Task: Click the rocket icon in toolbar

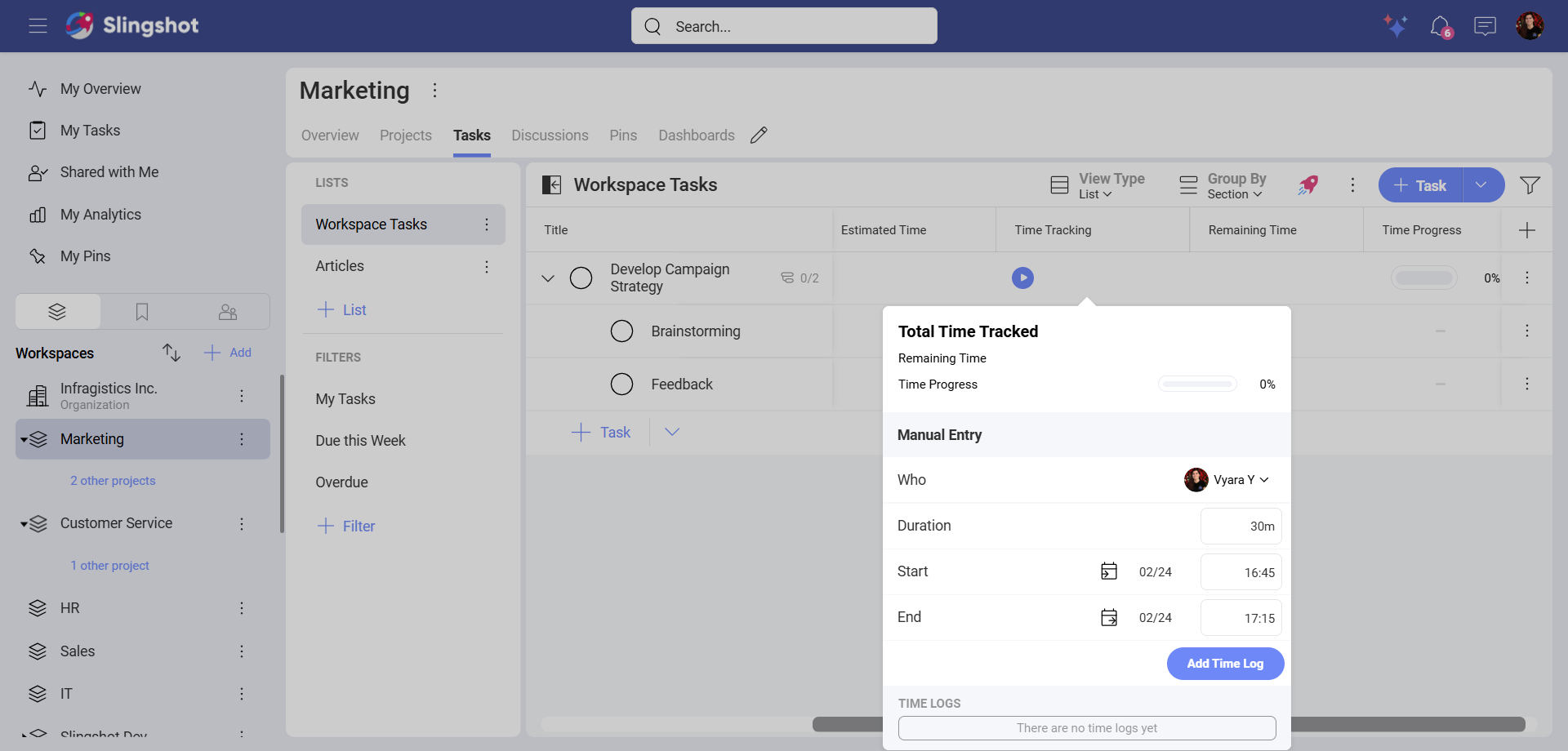Action: pyautogui.click(x=1308, y=185)
